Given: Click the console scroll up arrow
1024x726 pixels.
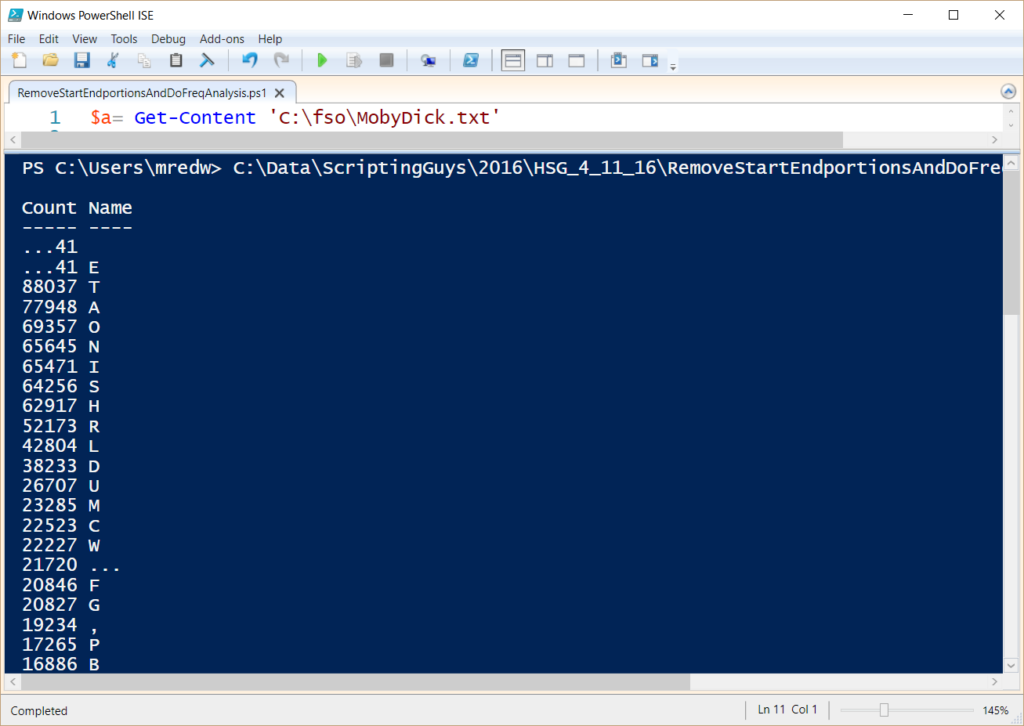Looking at the screenshot, I should (x=1010, y=162).
